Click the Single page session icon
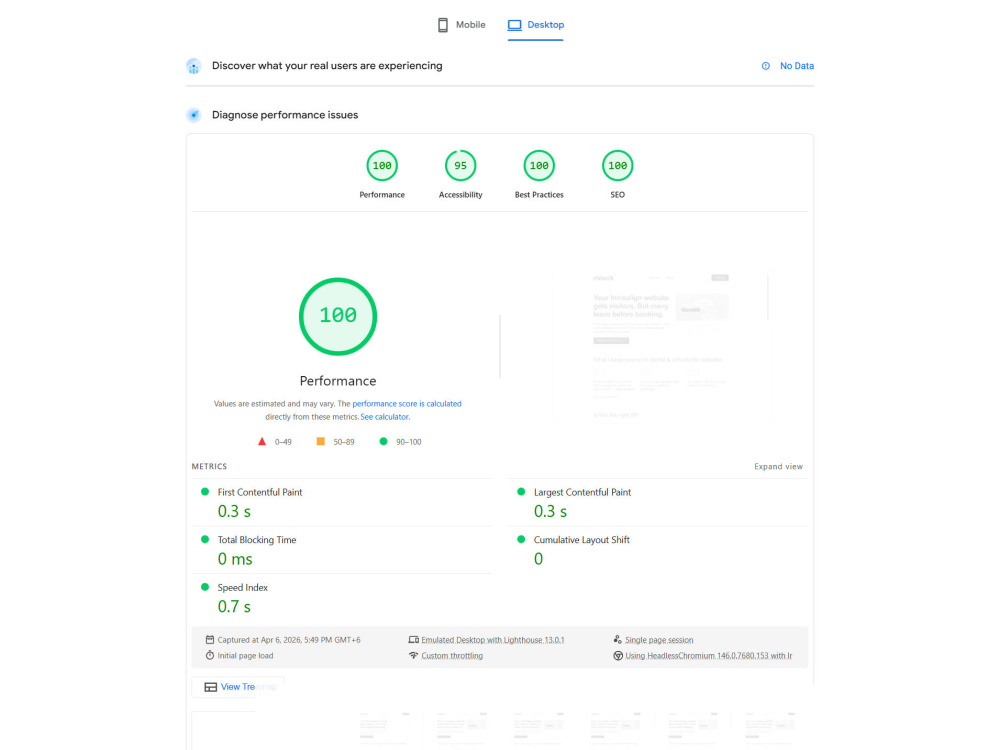The image size is (1000, 750). 617,640
